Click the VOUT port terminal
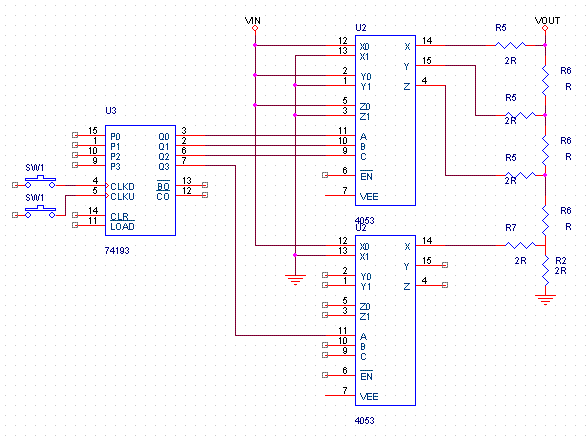 tap(545, 28)
